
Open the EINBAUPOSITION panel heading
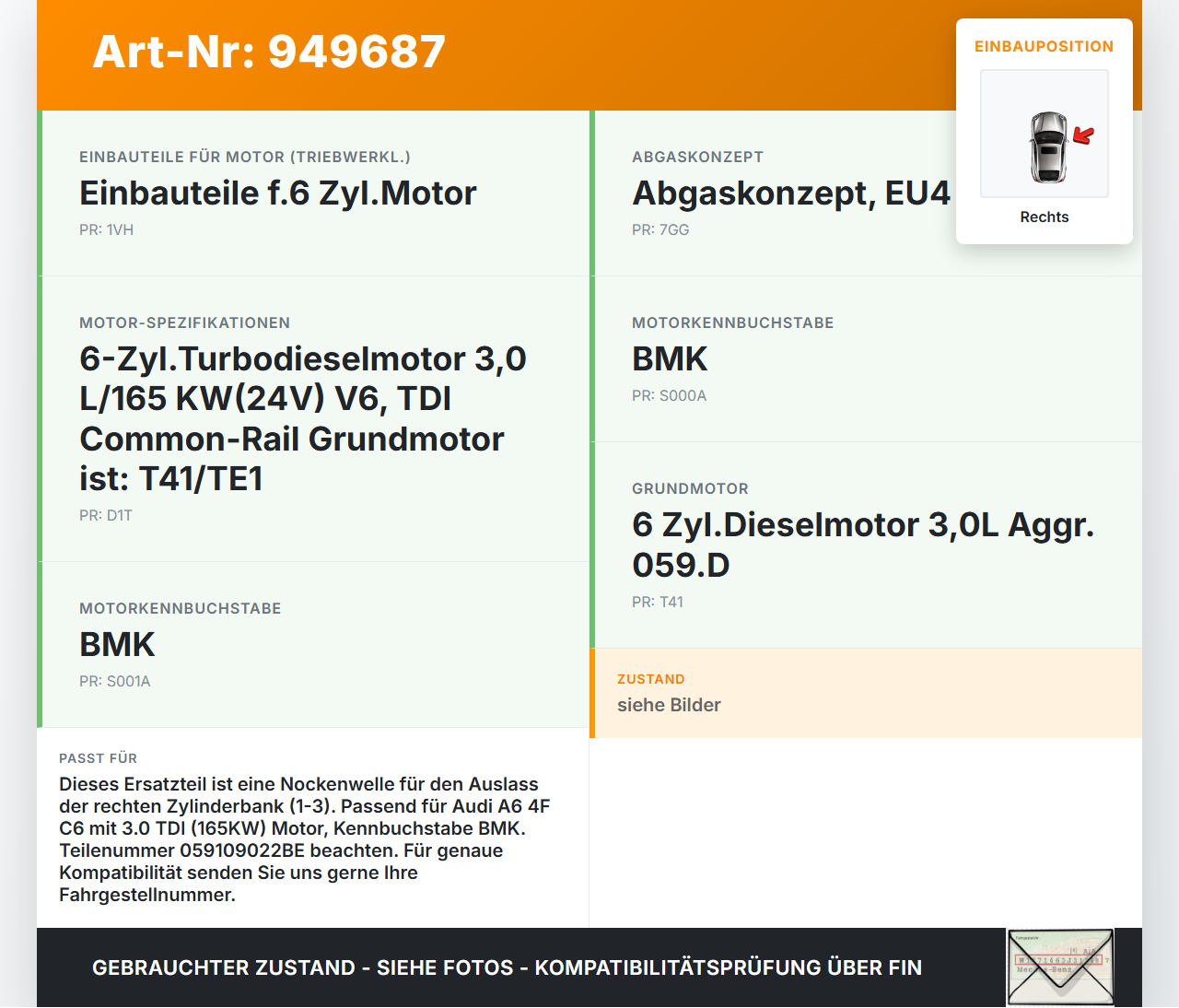click(x=1044, y=45)
